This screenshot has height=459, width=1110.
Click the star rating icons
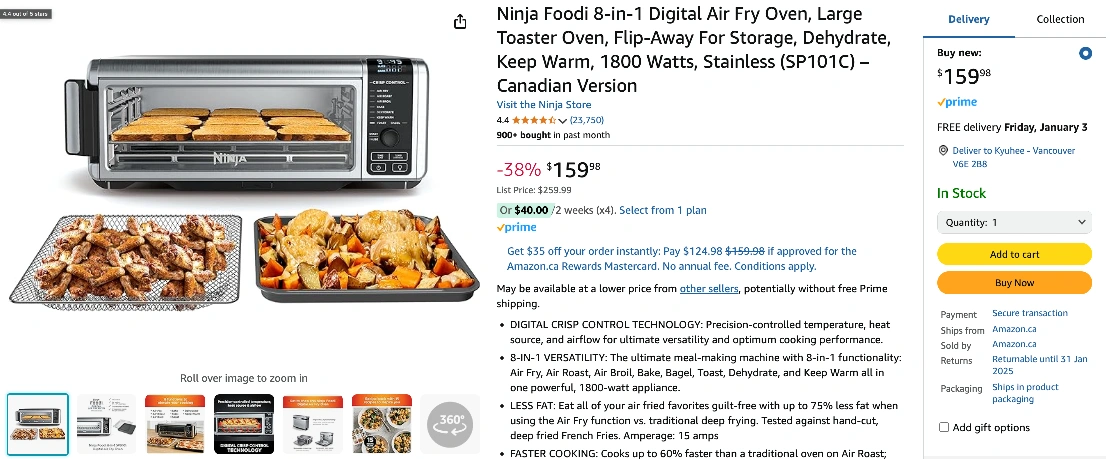tap(533, 120)
